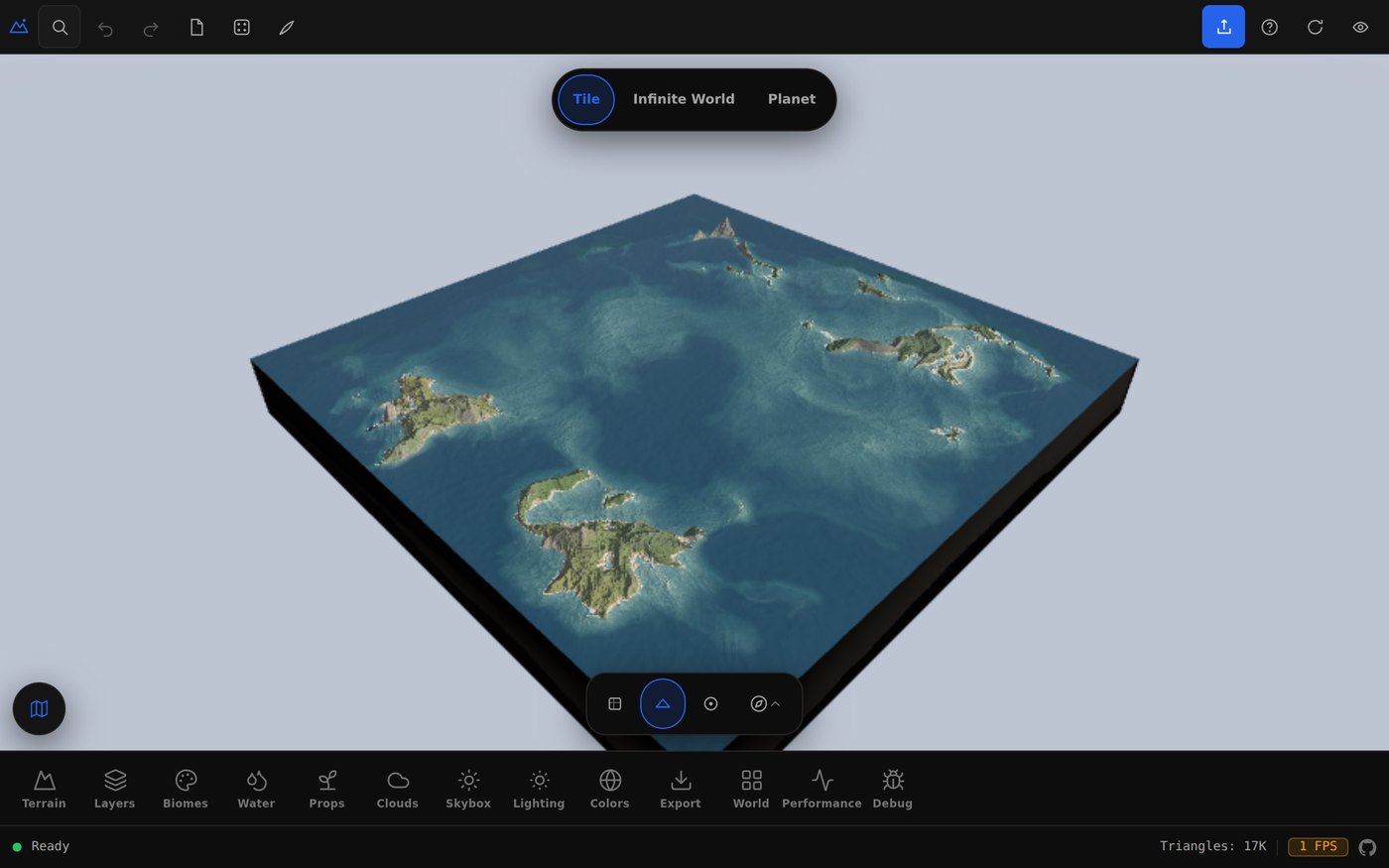Toggle the eye visibility icon
The image size is (1389, 868).
(x=1360, y=28)
